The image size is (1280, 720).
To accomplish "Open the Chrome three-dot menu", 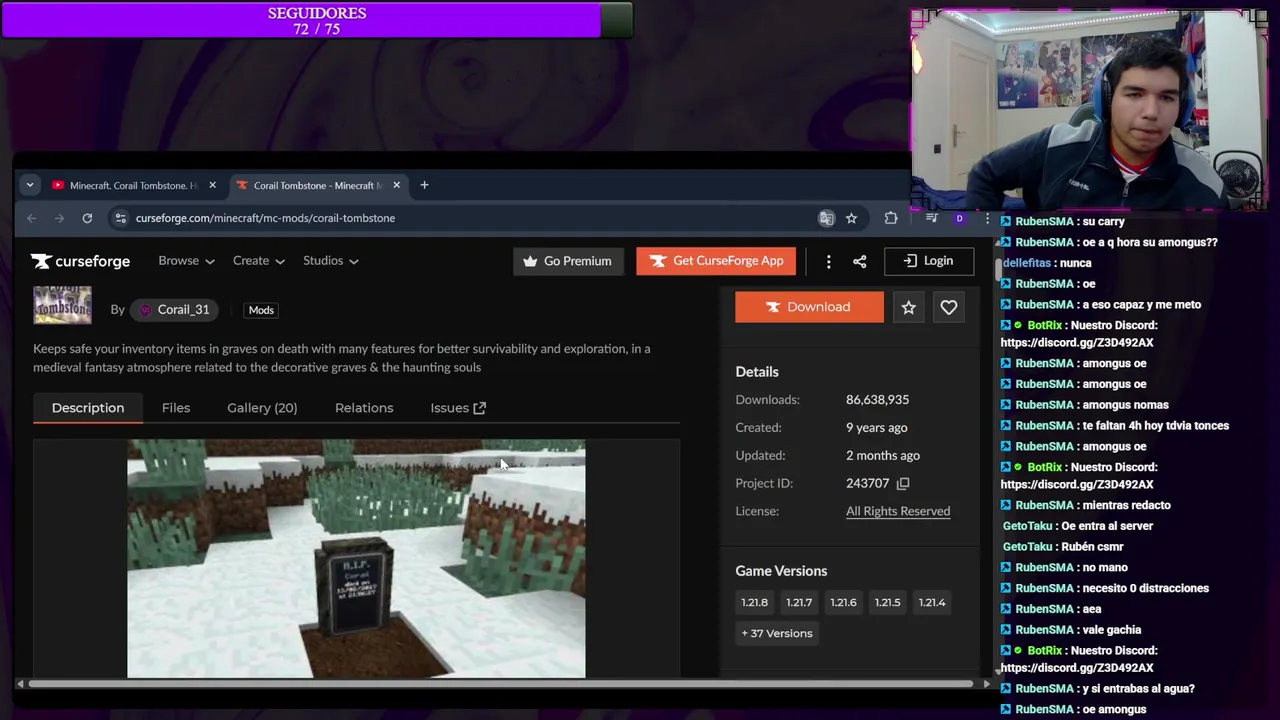I will point(987,218).
